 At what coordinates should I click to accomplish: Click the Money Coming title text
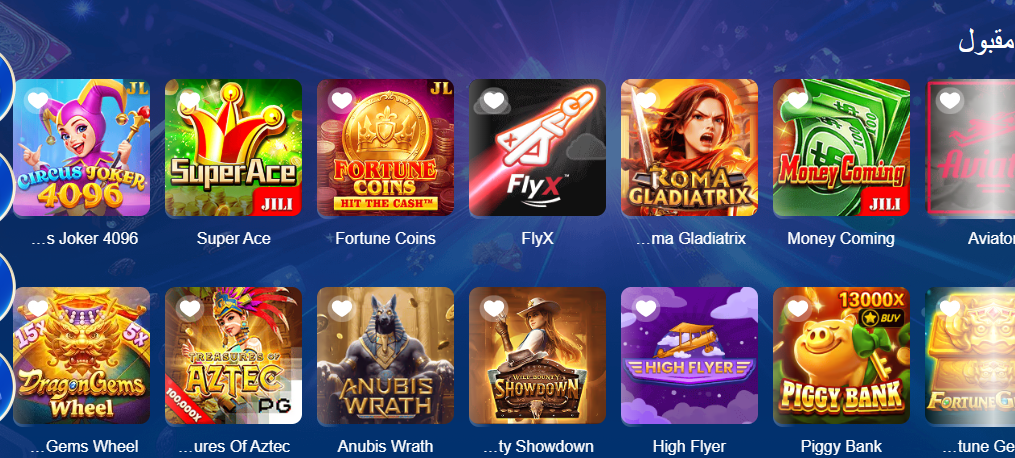click(x=841, y=239)
